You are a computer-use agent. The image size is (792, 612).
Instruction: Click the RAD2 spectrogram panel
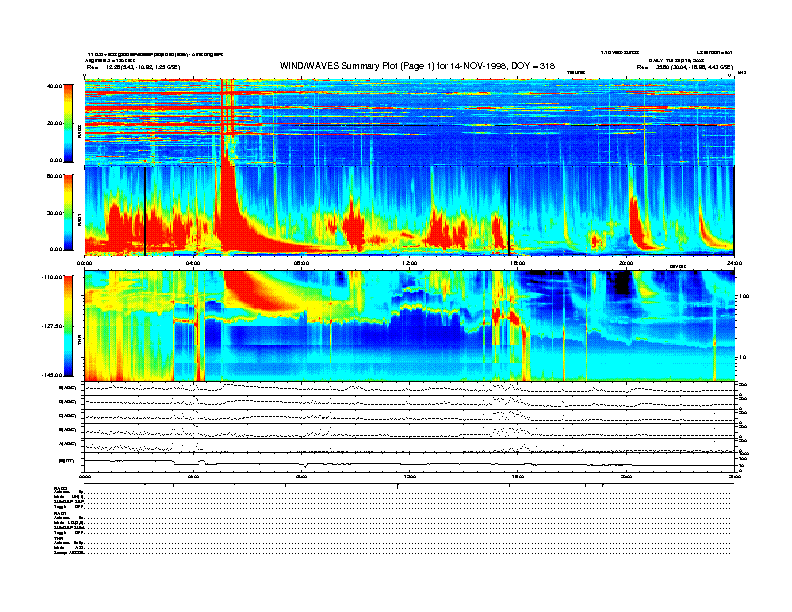click(409, 122)
